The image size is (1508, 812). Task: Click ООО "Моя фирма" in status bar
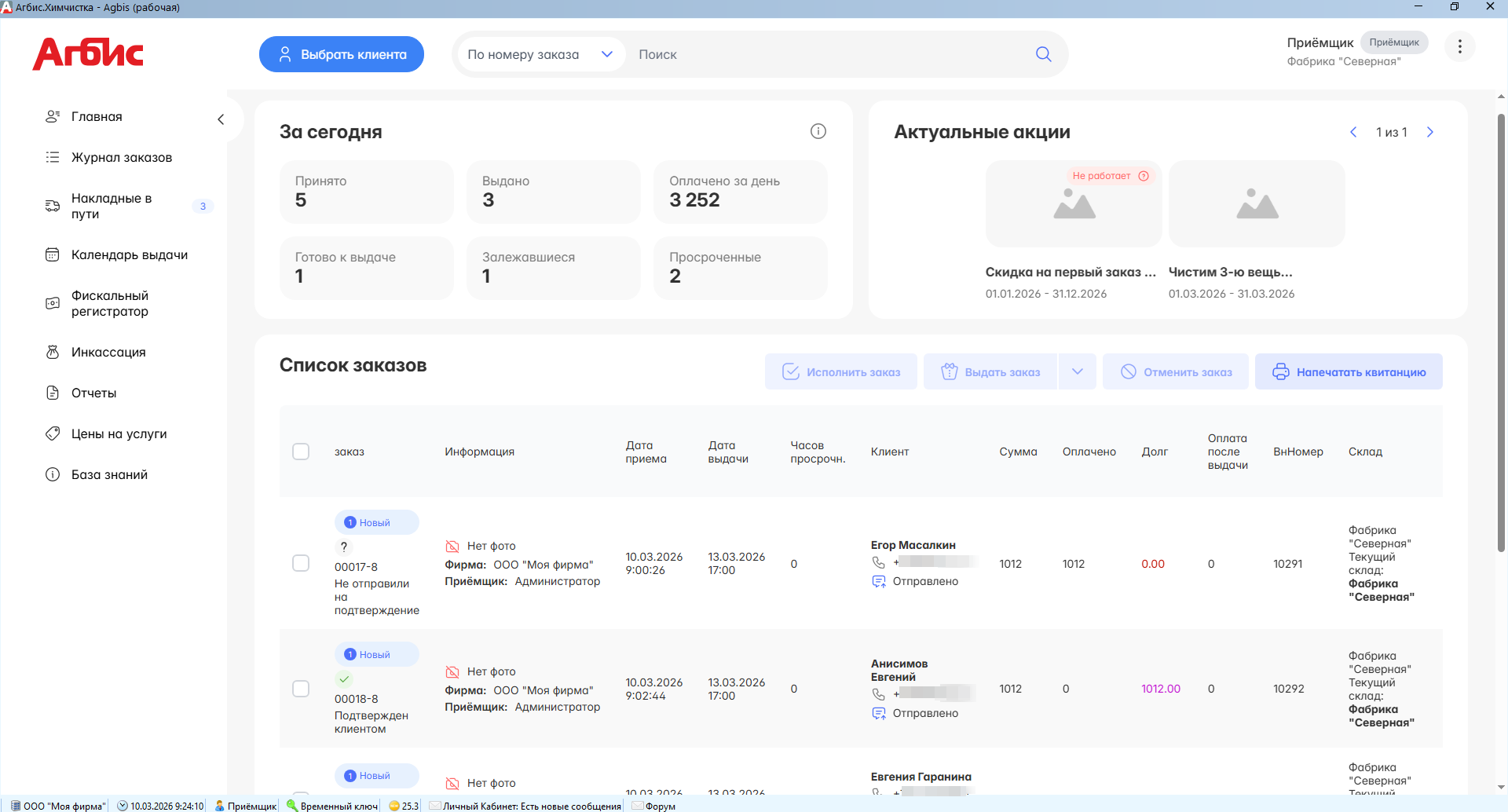click(x=57, y=806)
